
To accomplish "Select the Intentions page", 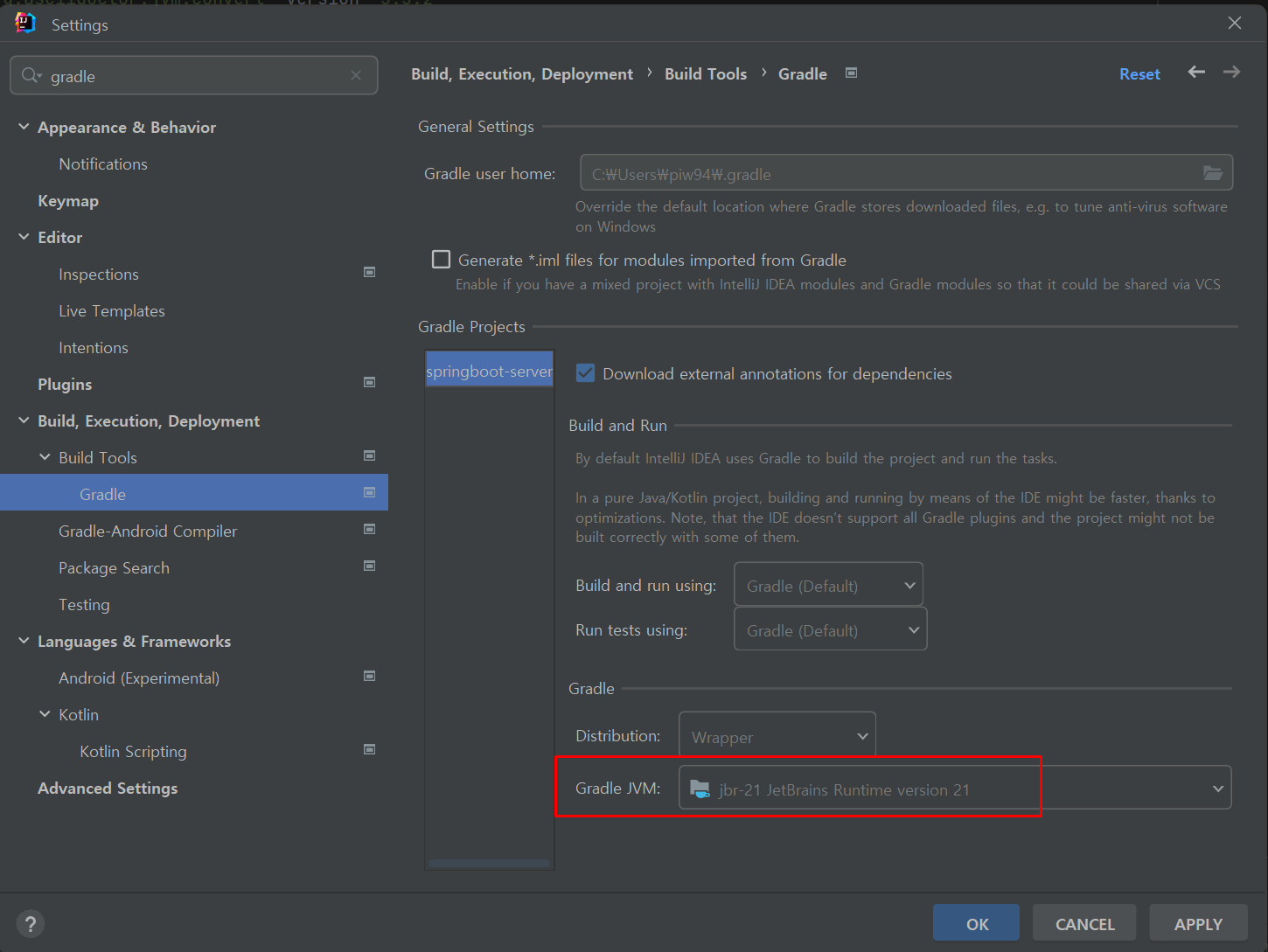I will pos(94,348).
